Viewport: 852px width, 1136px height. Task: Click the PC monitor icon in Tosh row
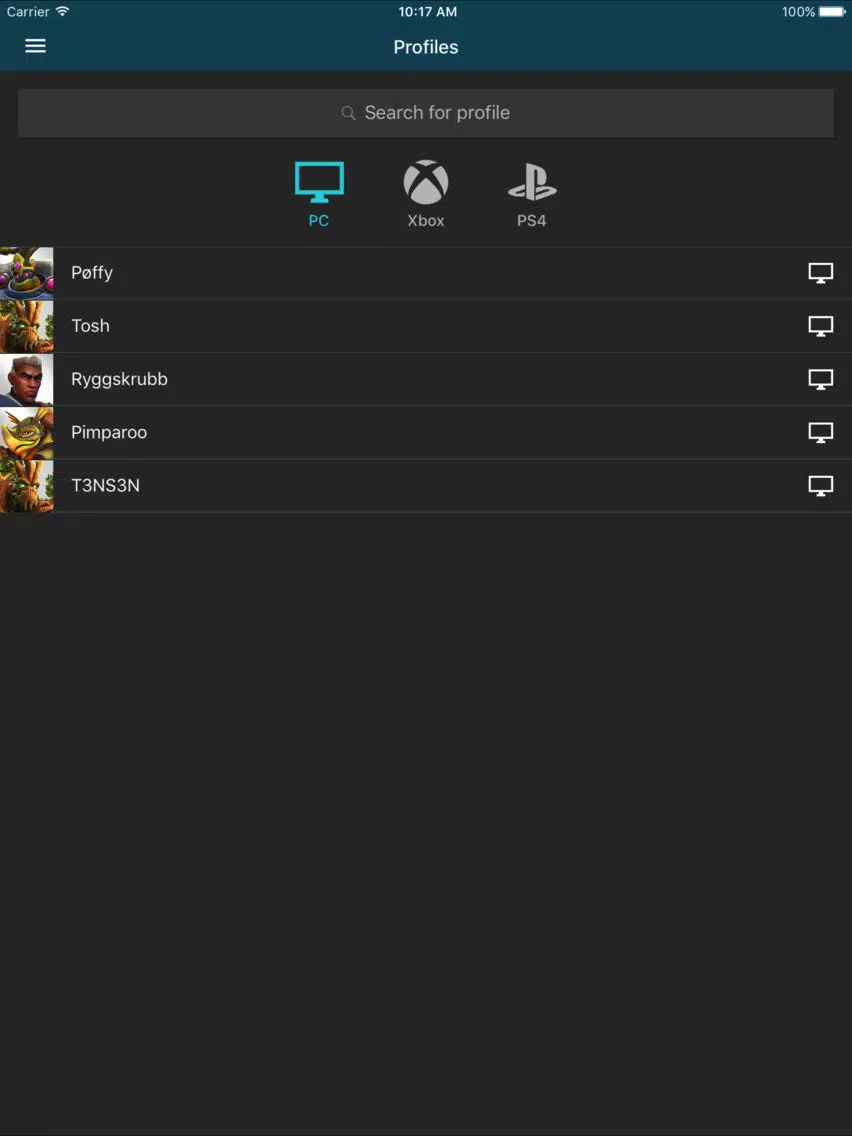821,326
